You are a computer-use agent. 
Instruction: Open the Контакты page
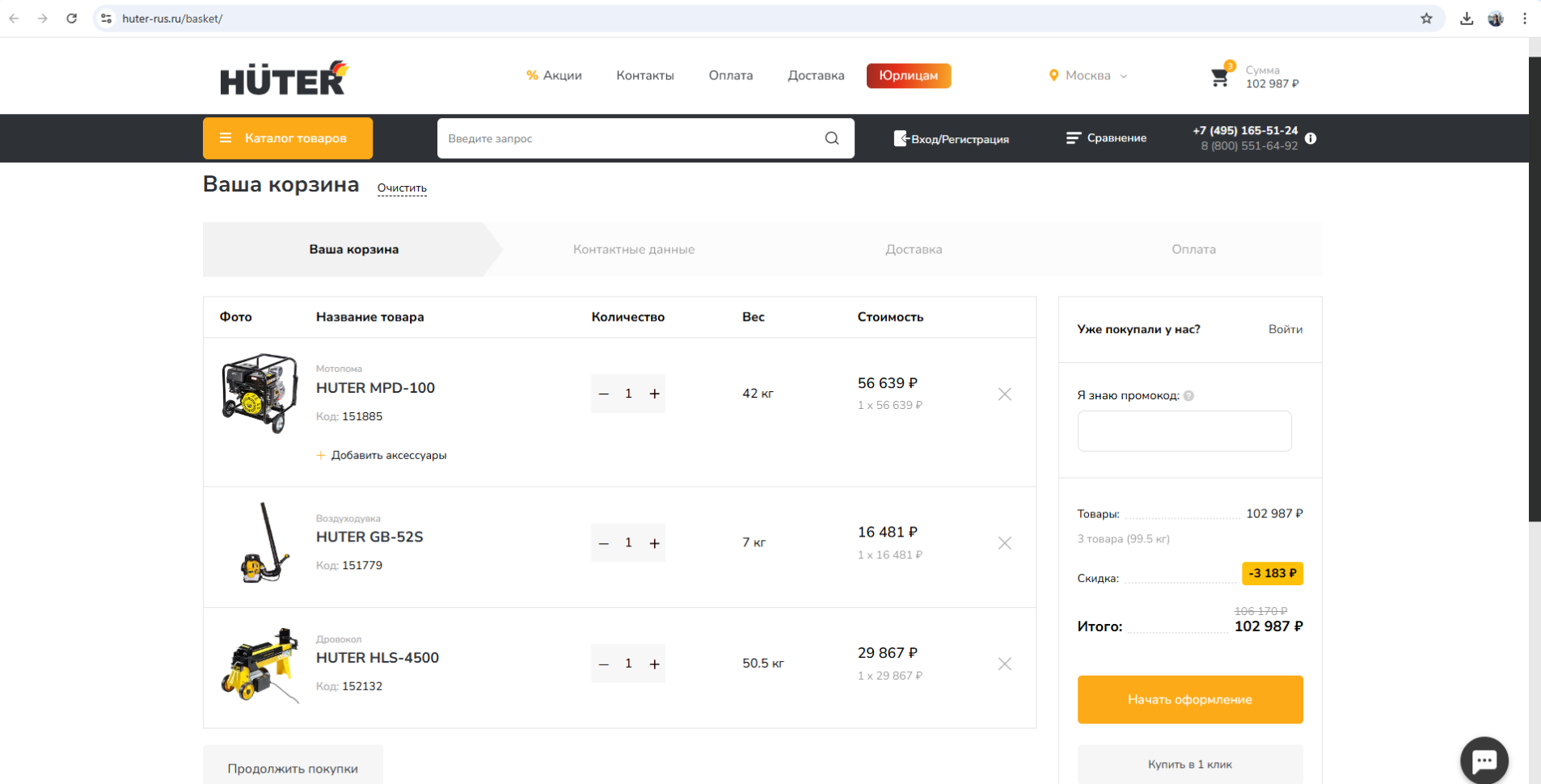pos(645,75)
